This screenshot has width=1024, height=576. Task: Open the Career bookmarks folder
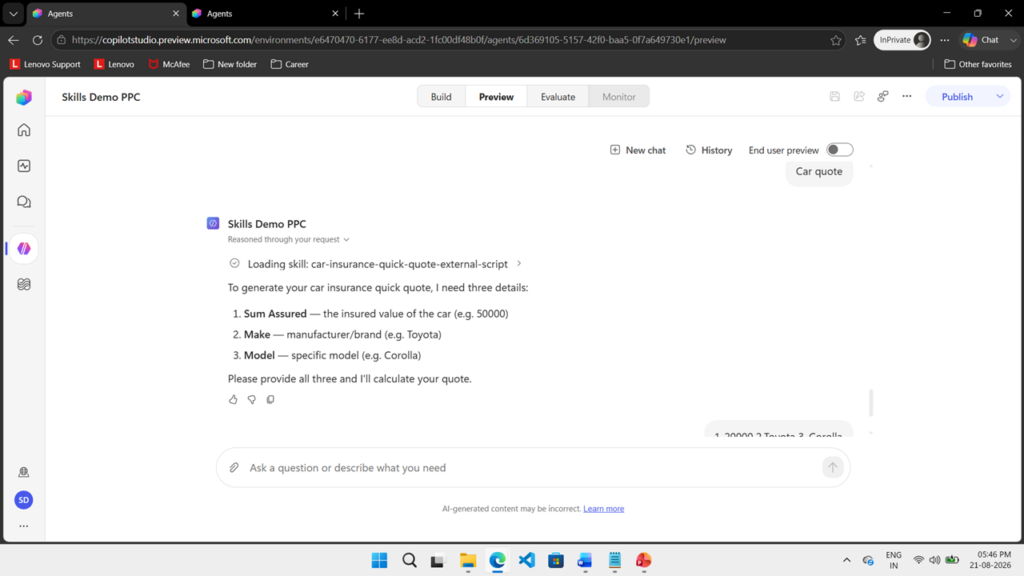click(x=289, y=64)
